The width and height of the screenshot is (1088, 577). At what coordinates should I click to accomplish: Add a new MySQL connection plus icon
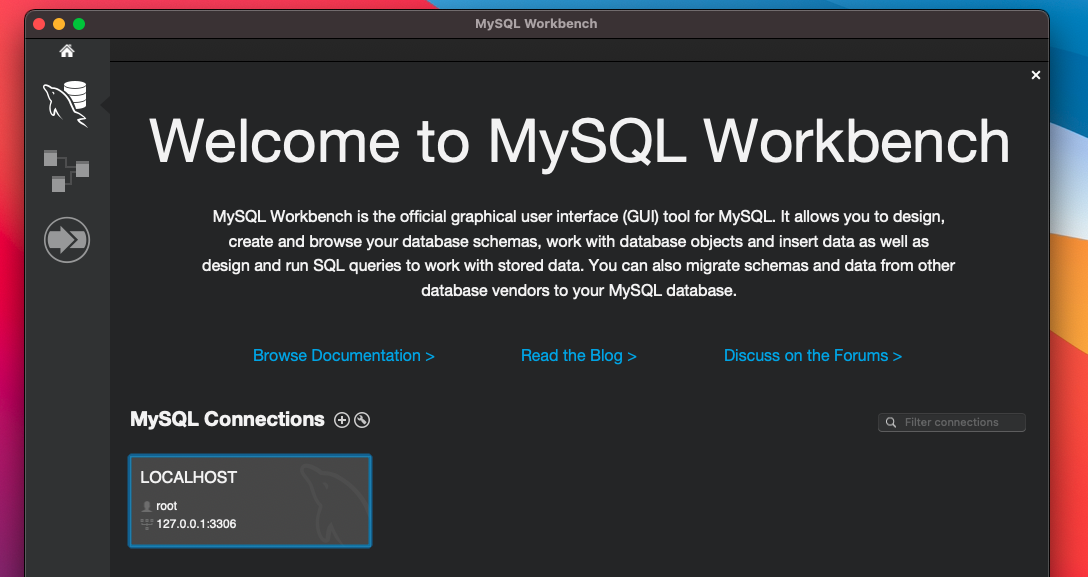tap(342, 420)
